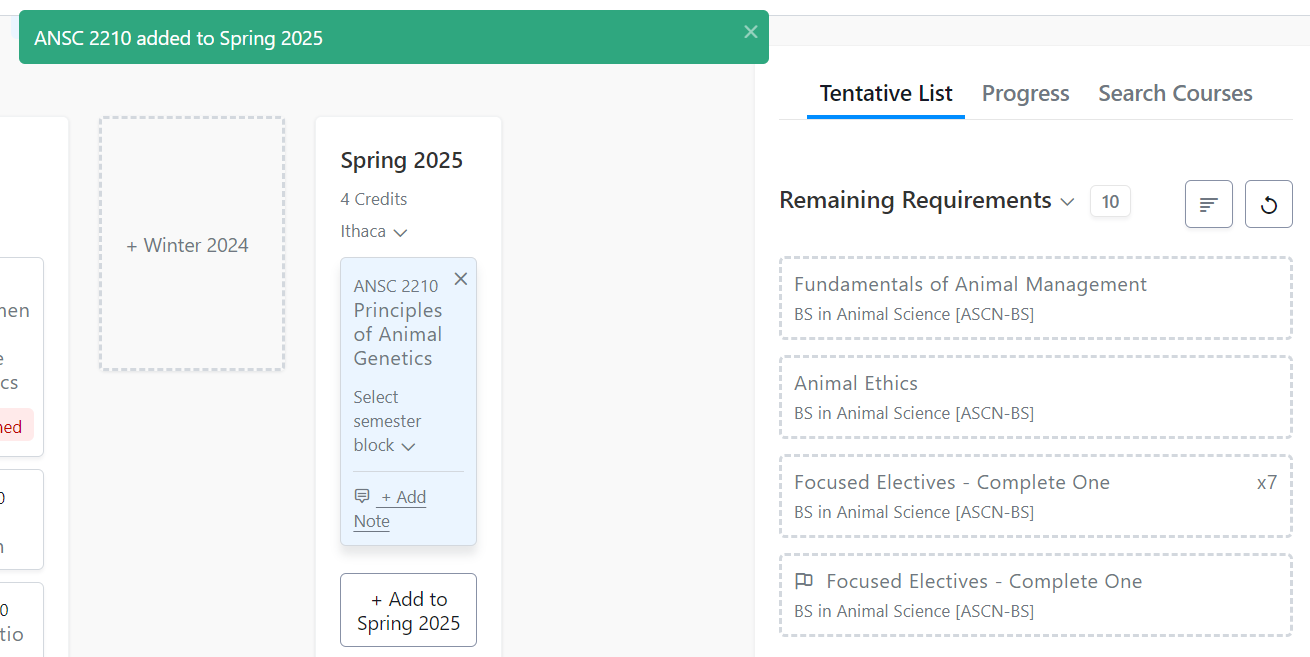1310x657 pixels.
Task: Open the Select semester block dropdown
Action: (x=385, y=421)
